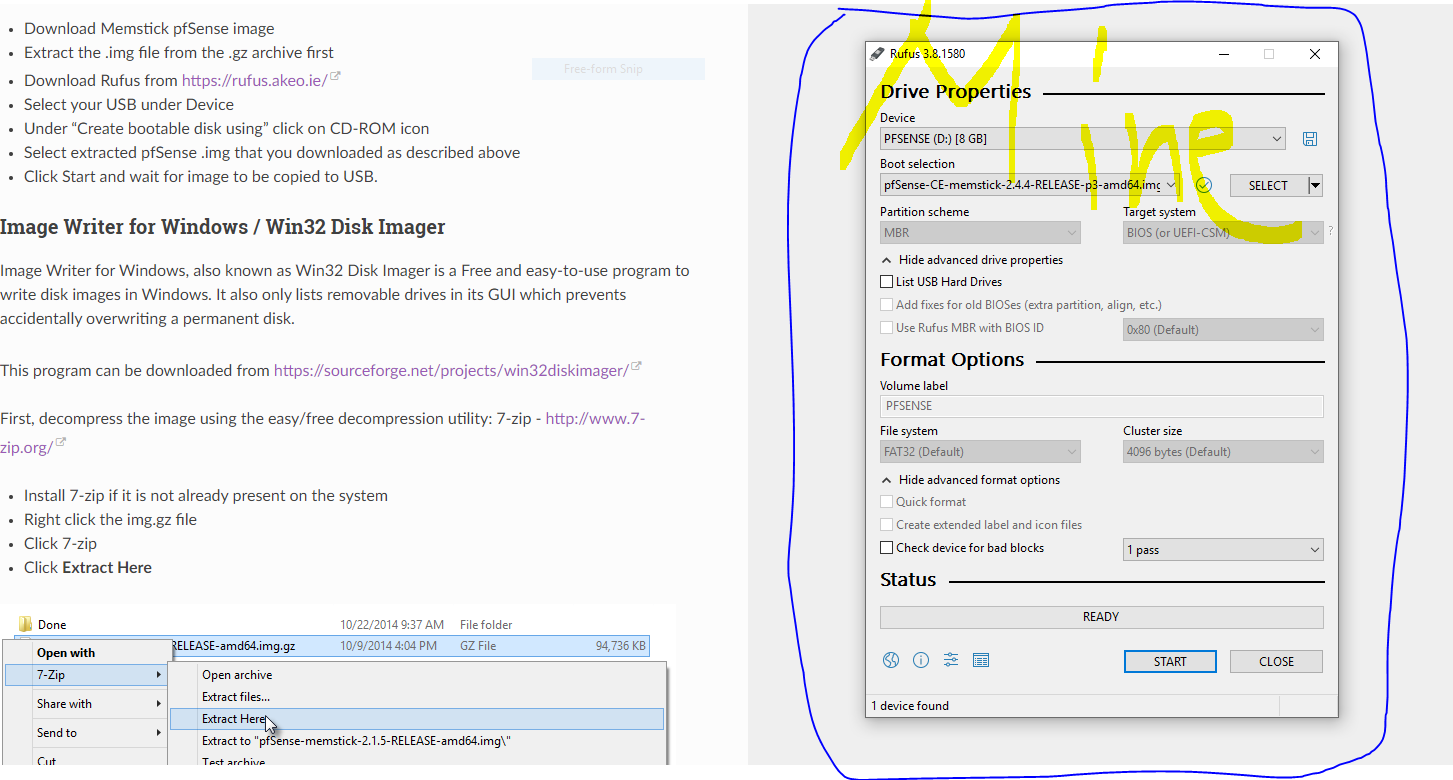Open the rufus.akeo.ie link

point(254,80)
